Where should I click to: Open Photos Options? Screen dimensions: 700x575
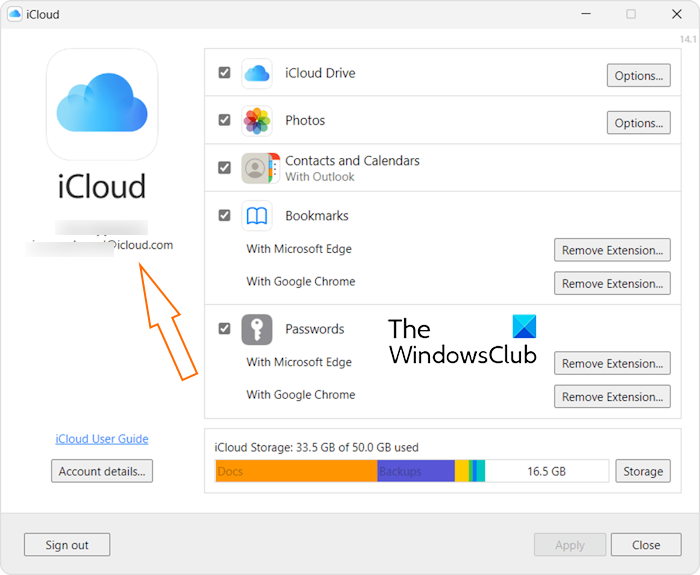(x=638, y=123)
